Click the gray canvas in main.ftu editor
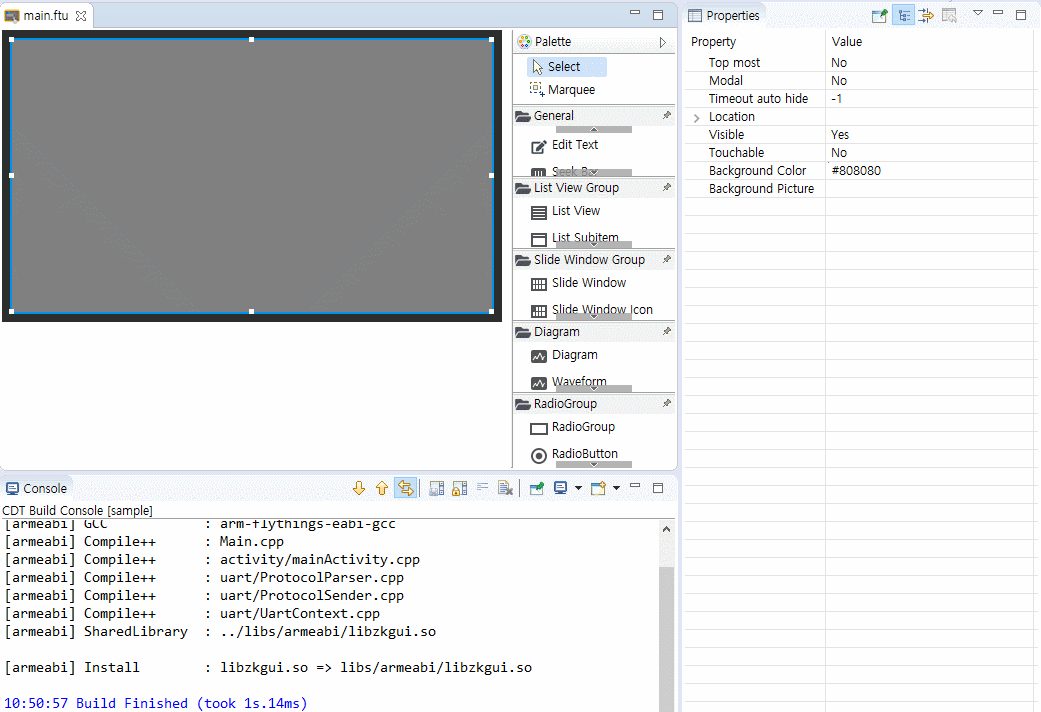Viewport: 1041px width, 712px height. point(252,175)
